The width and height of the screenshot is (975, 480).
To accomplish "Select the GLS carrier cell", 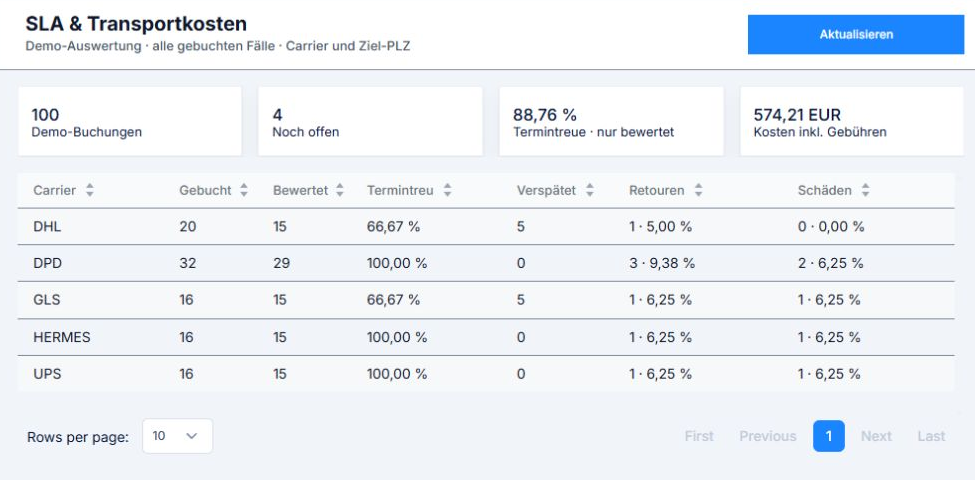I will (47, 300).
